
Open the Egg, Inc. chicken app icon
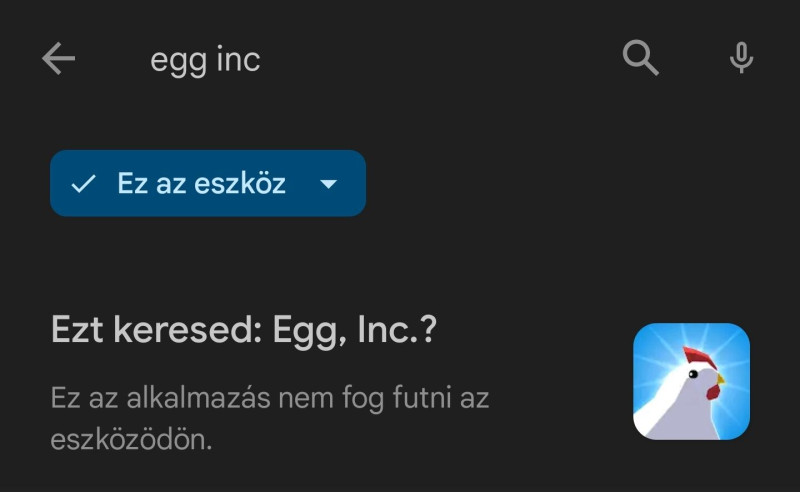[x=691, y=381]
